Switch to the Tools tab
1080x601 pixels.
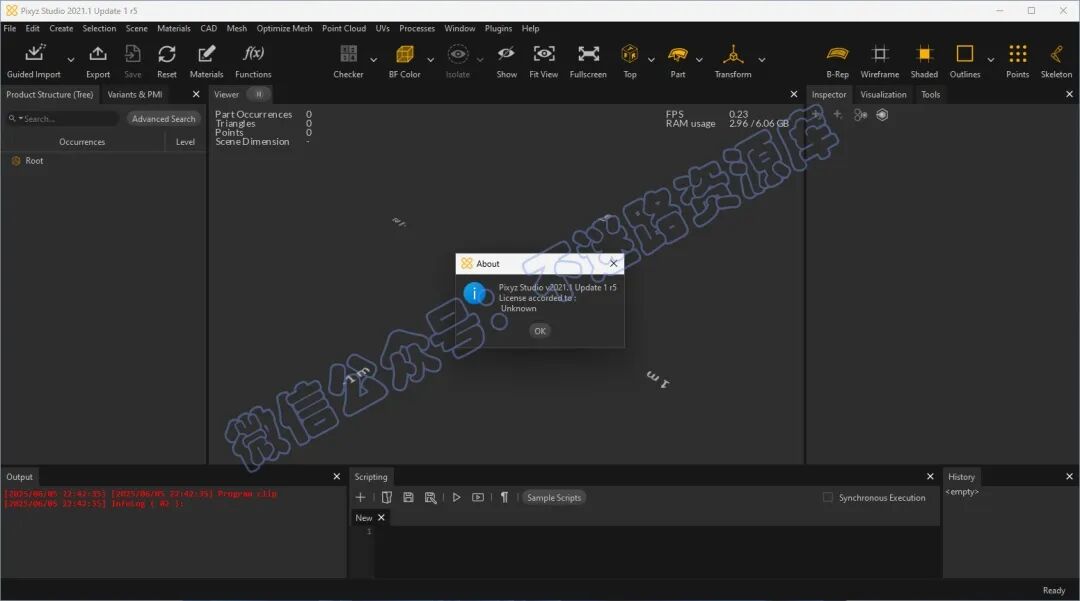931,94
